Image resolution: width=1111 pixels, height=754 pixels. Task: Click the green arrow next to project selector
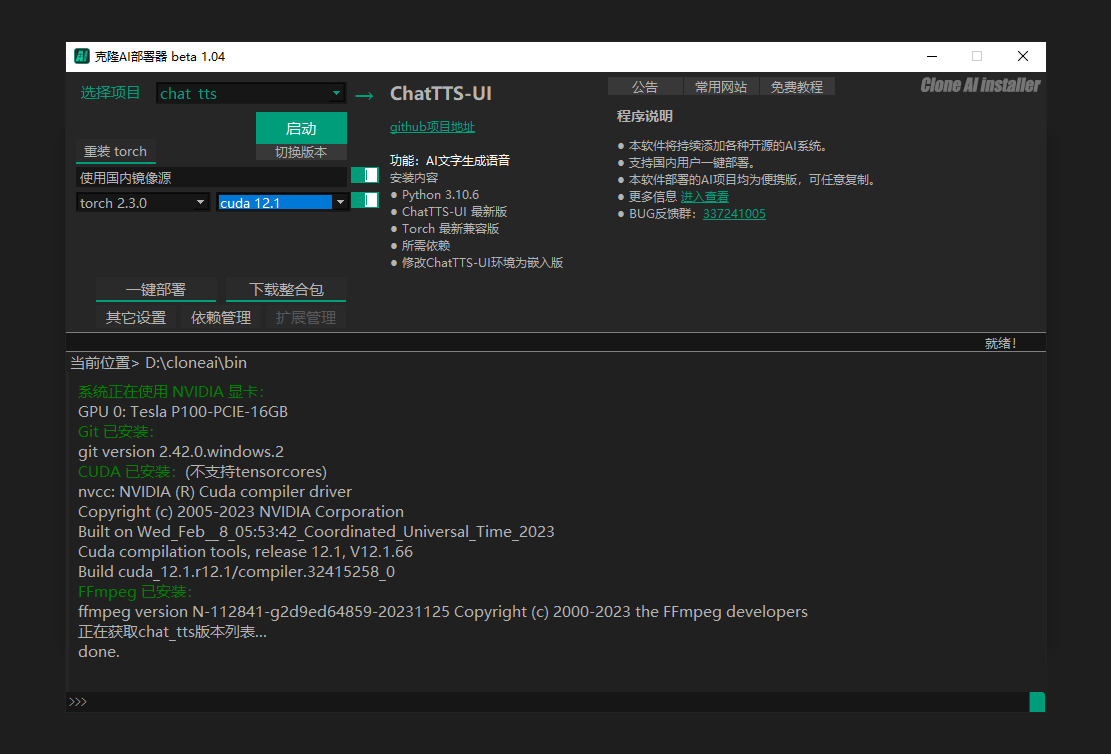pyautogui.click(x=364, y=96)
